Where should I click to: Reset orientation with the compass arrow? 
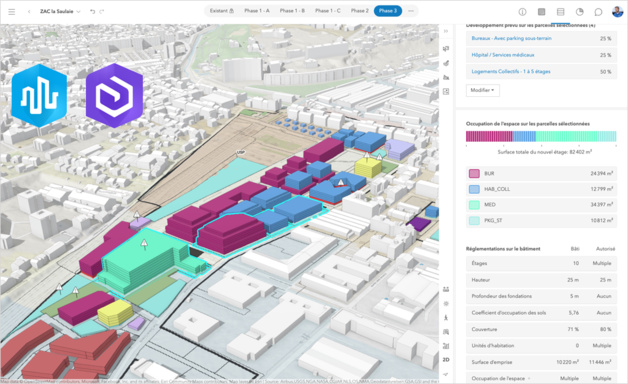click(x=446, y=374)
